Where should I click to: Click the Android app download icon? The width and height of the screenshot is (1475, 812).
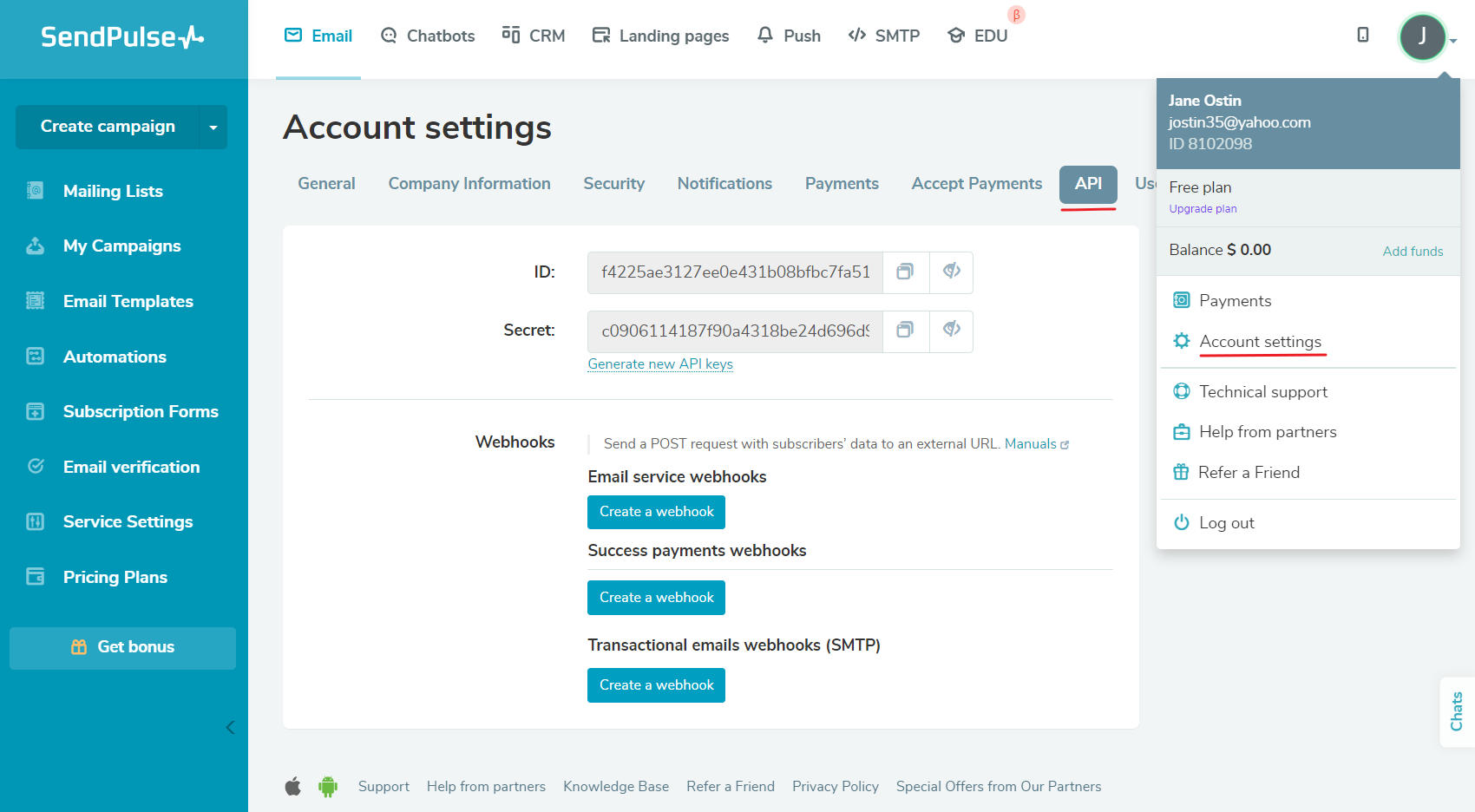pos(328,787)
